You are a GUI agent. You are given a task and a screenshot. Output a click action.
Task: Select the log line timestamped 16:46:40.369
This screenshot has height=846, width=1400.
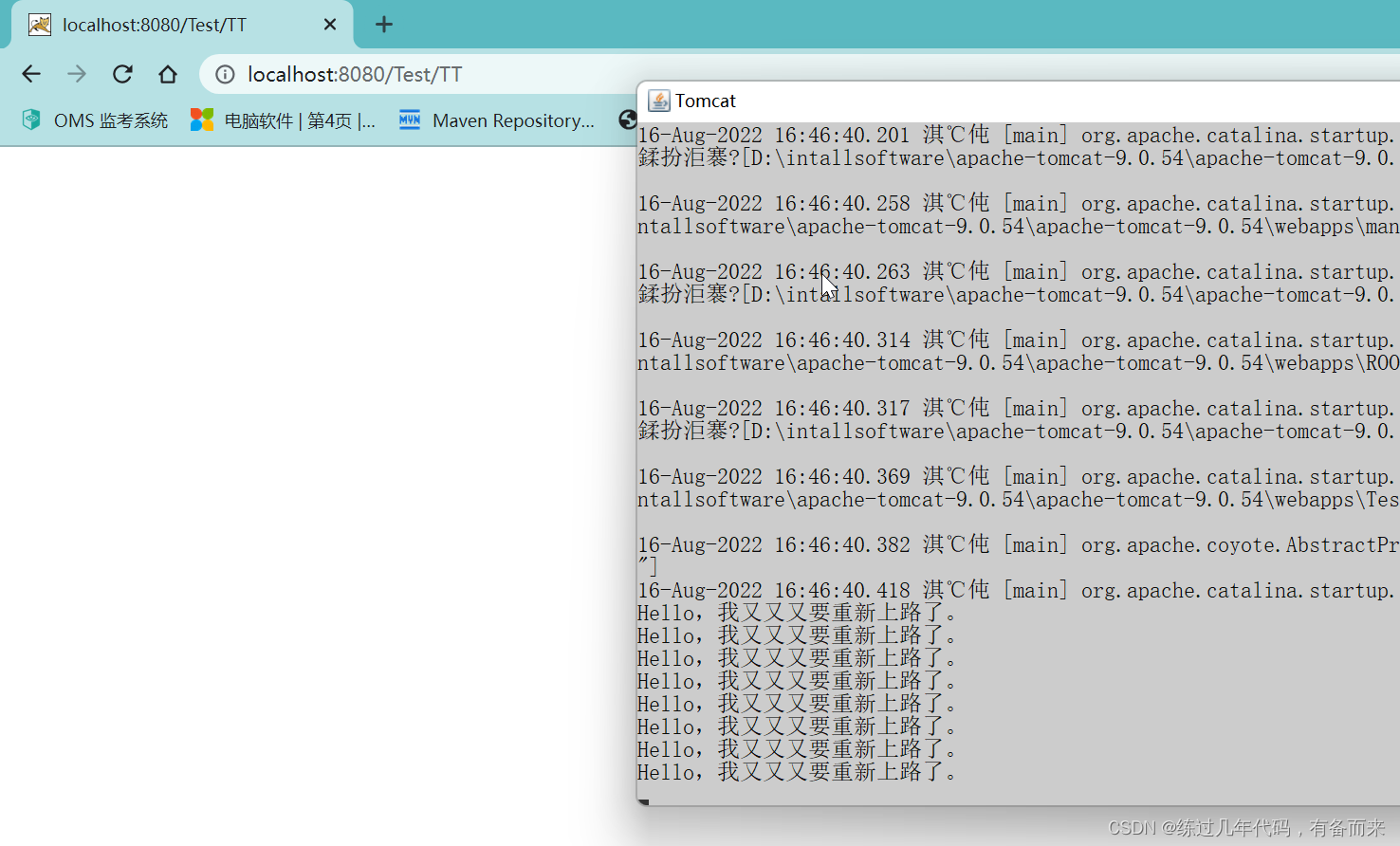click(x=1018, y=477)
